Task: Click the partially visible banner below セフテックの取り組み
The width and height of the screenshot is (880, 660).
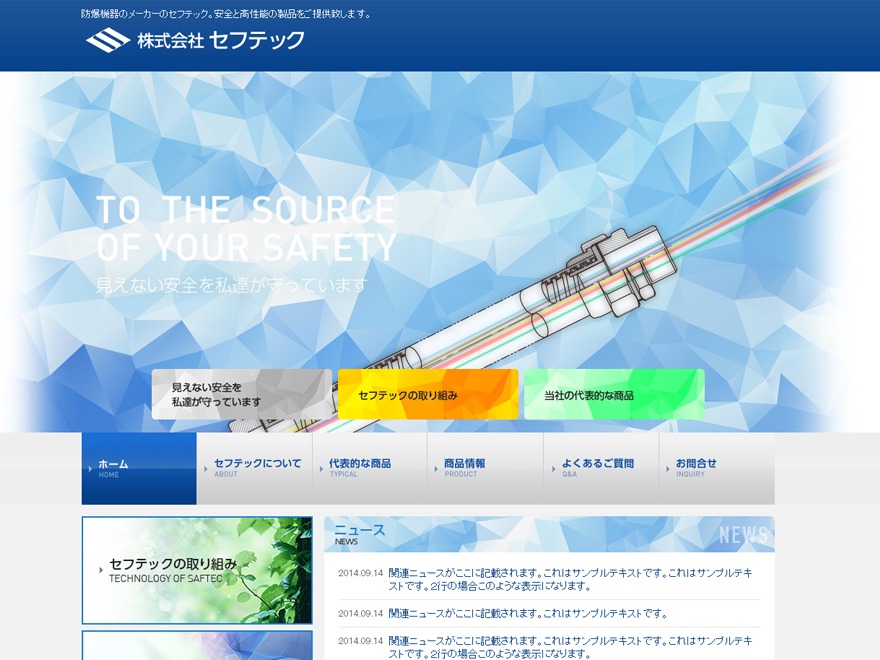Action: tap(197, 645)
